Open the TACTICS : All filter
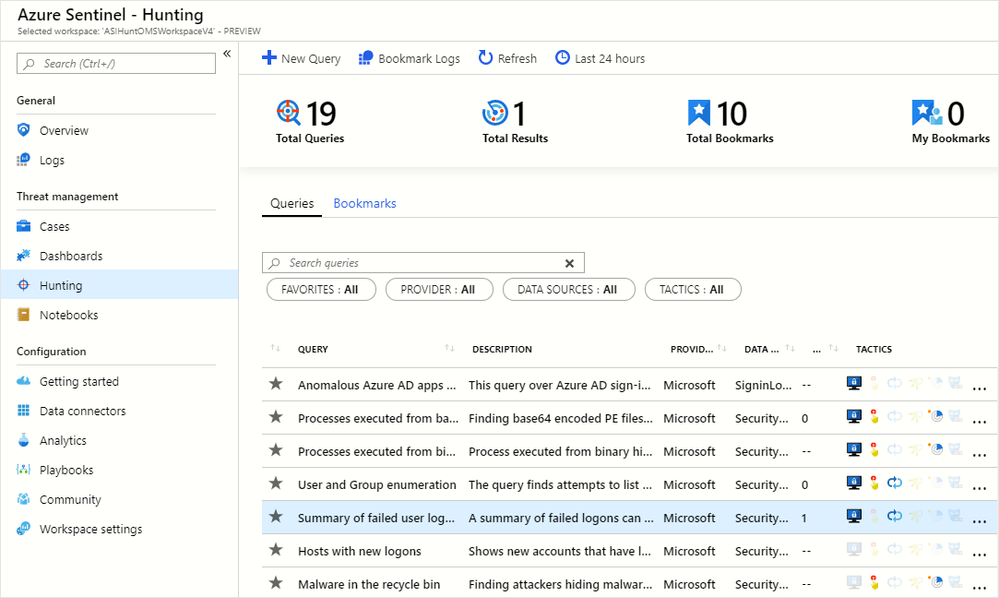The height and width of the screenshot is (598, 999). [693, 289]
